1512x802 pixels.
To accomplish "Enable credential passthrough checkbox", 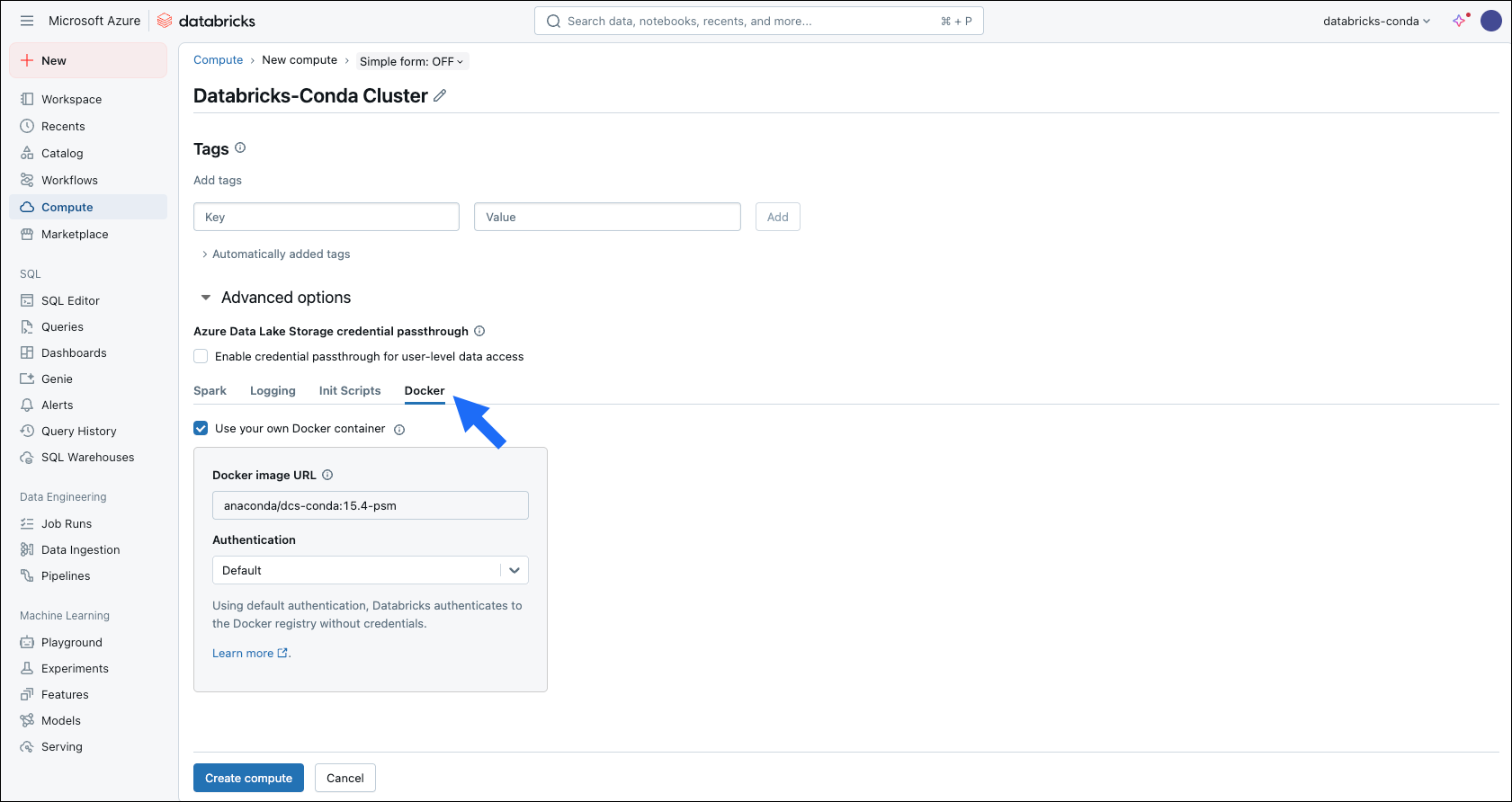I will coord(201,356).
